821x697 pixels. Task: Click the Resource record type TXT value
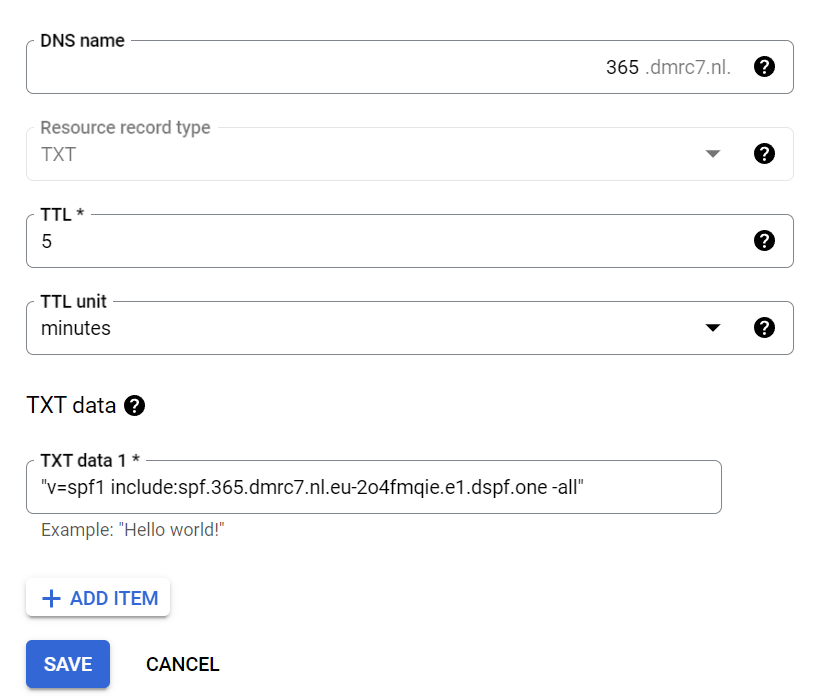coord(58,155)
